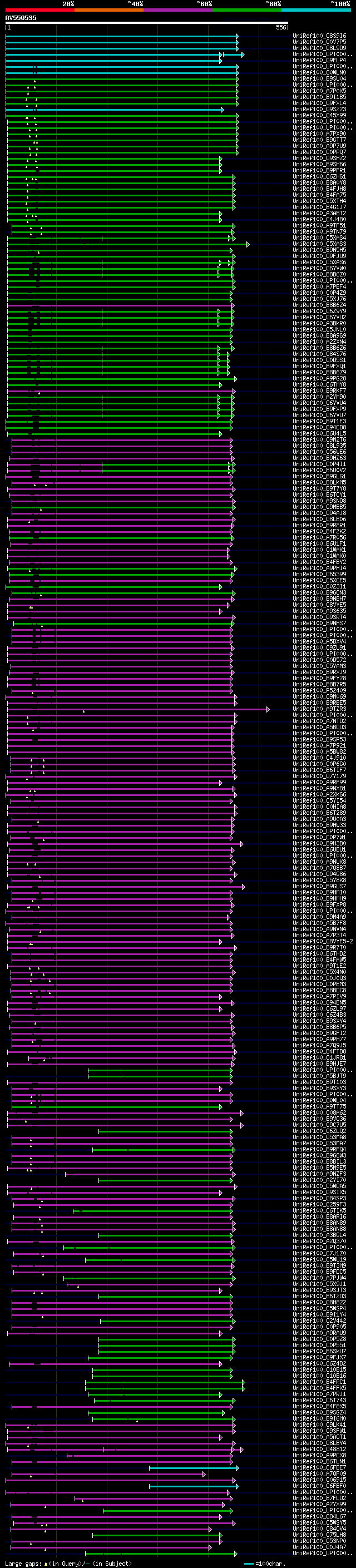
Task: Select hit label UniRef100_Q7Y179
Action: [x=319, y=776]
